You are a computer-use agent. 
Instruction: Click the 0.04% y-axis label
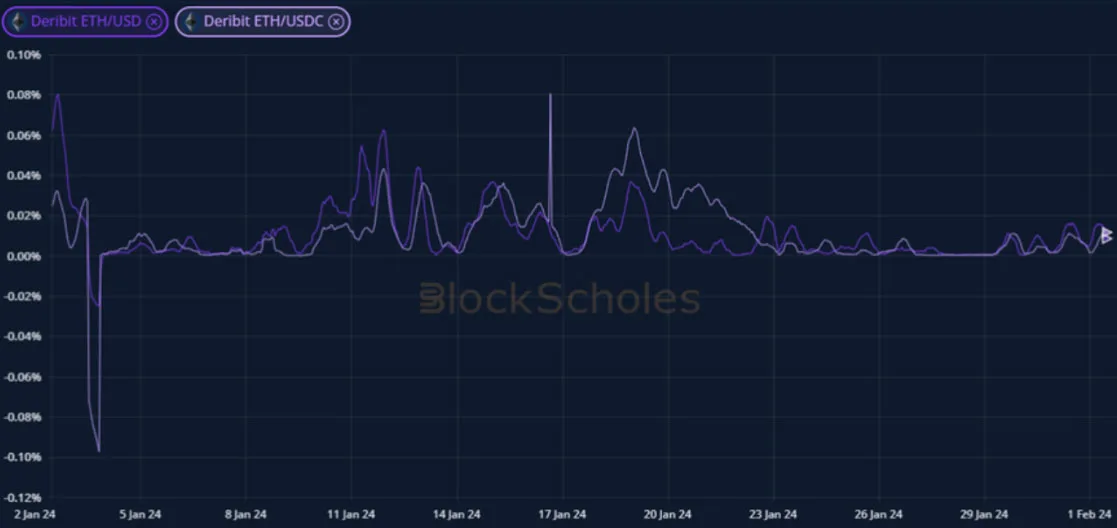[24, 175]
